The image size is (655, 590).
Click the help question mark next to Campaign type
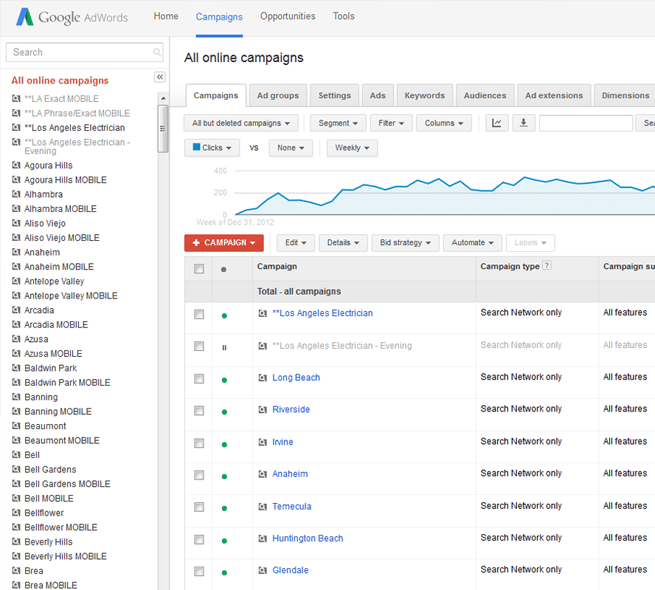click(546, 265)
